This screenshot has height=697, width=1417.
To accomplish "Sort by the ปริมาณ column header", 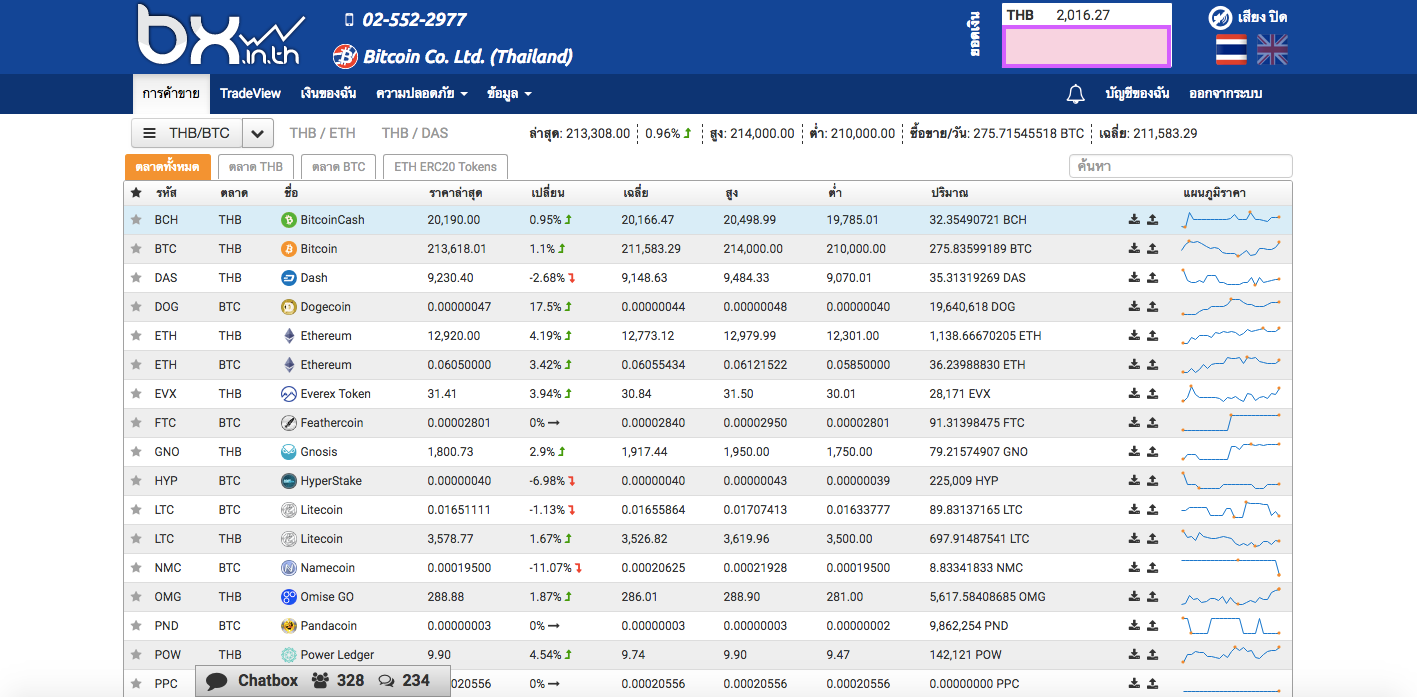I will (950, 193).
